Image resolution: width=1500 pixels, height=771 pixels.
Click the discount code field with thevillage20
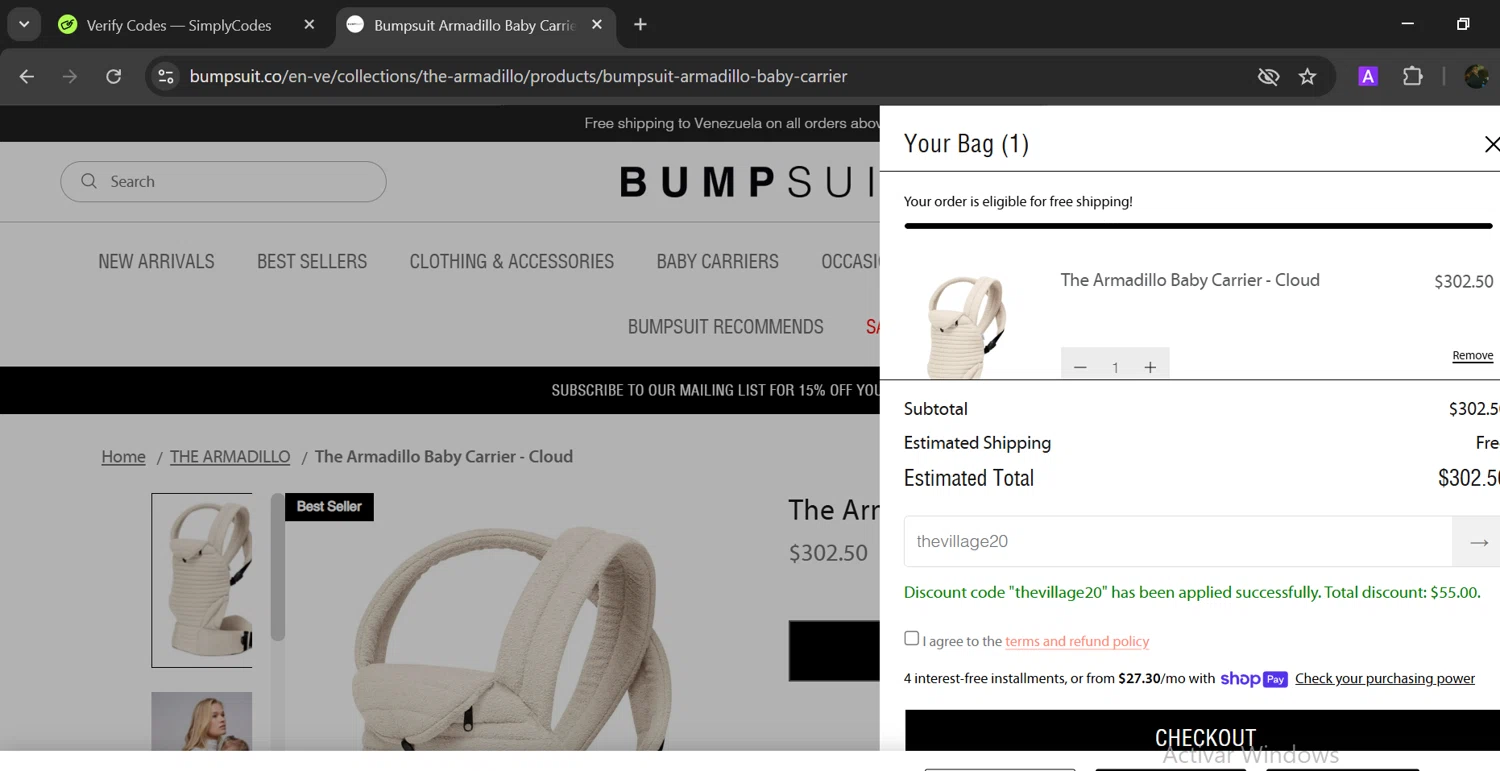tap(1178, 541)
